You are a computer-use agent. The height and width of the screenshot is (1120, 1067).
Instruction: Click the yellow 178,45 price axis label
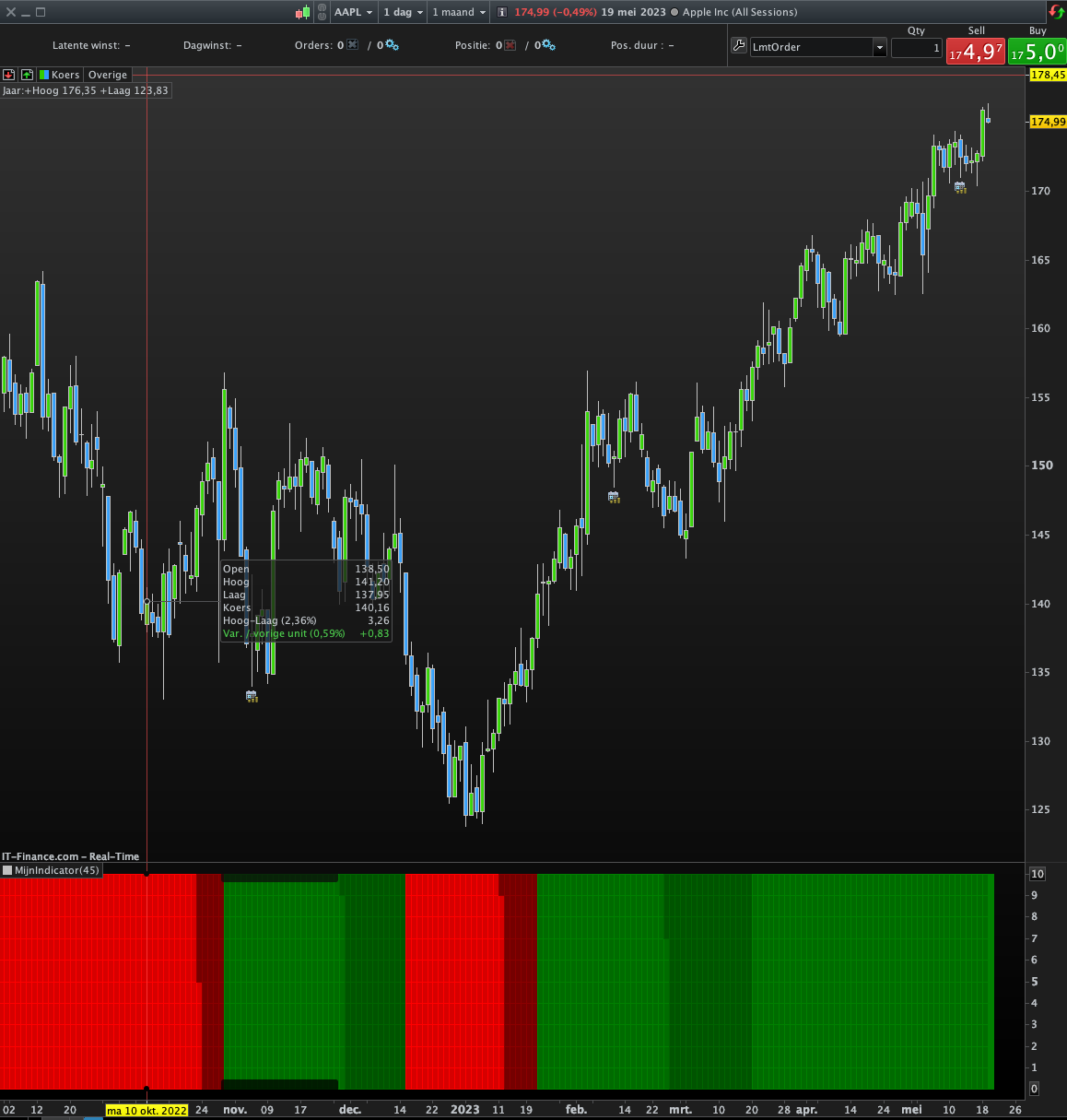(x=1048, y=75)
